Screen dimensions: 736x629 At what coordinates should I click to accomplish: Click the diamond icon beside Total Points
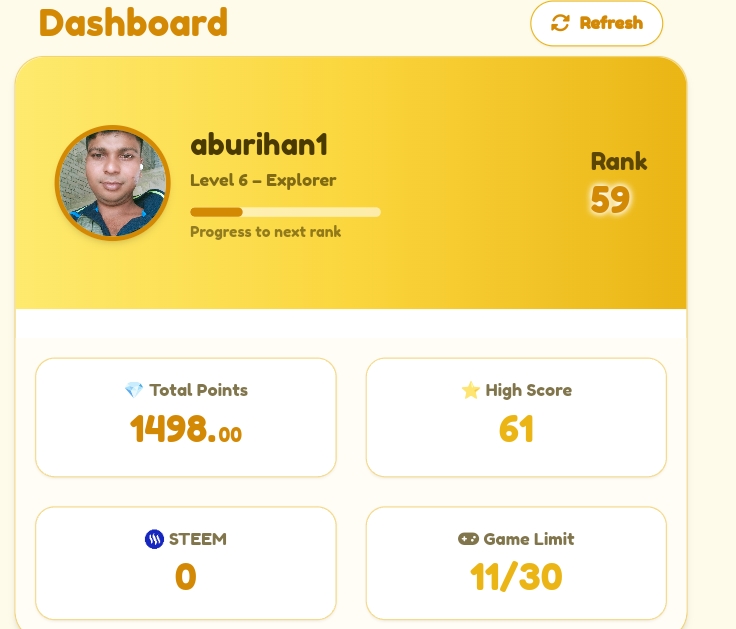tap(134, 390)
